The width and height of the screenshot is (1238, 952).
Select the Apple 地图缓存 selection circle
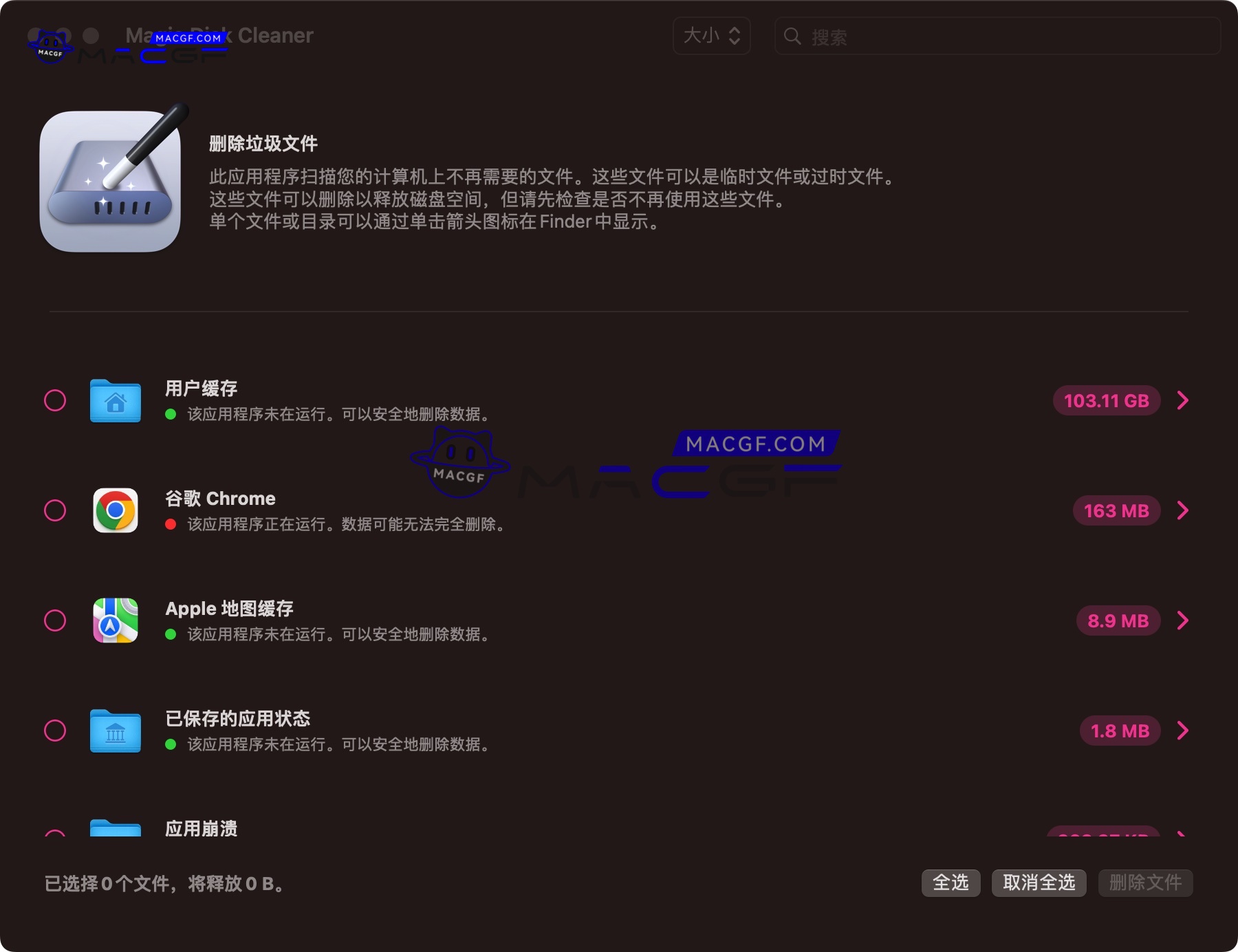point(56,620)
